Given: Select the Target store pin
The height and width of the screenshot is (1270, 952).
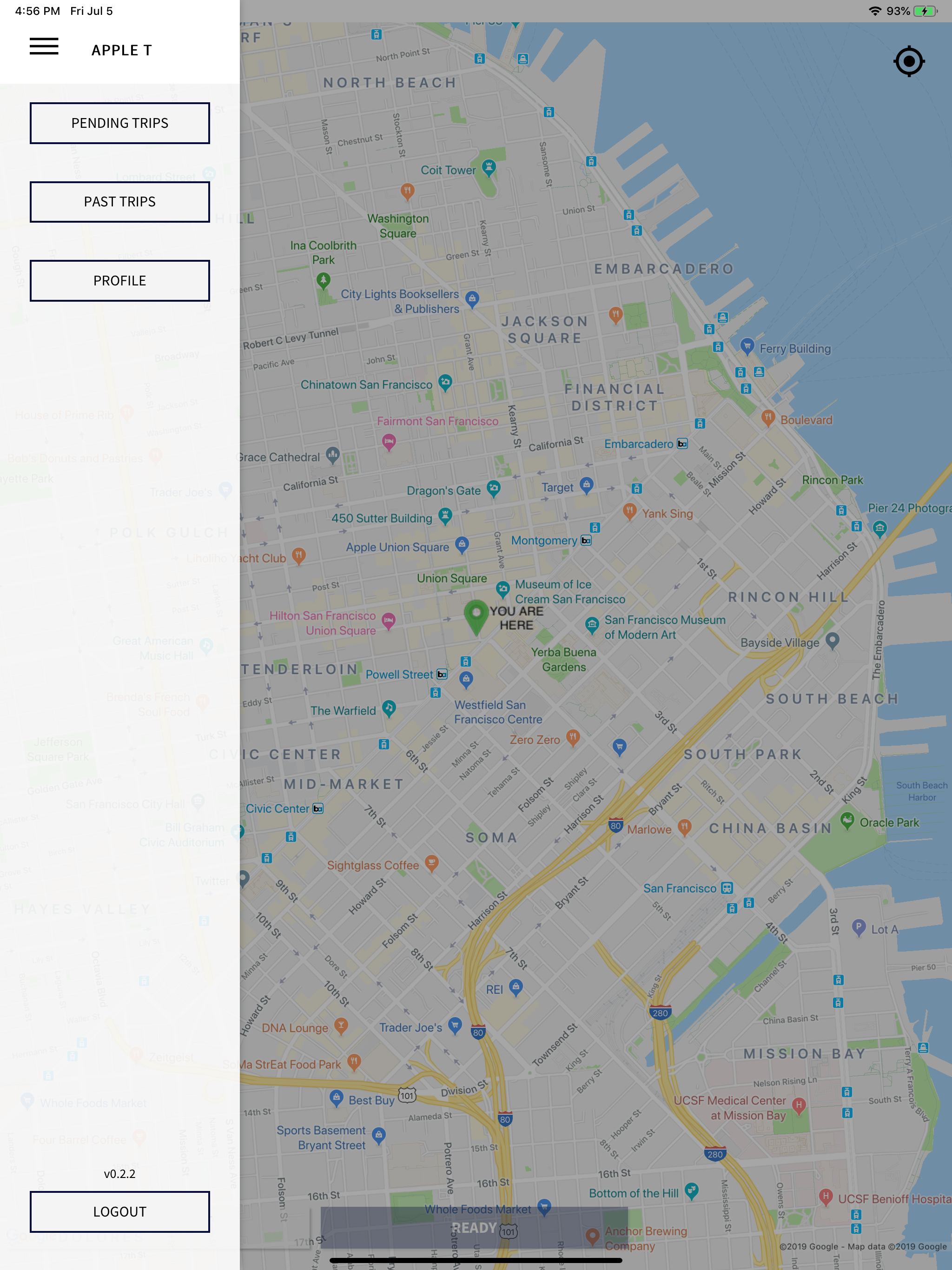Looking at the screenshot, I should click(x=586, y=485).
